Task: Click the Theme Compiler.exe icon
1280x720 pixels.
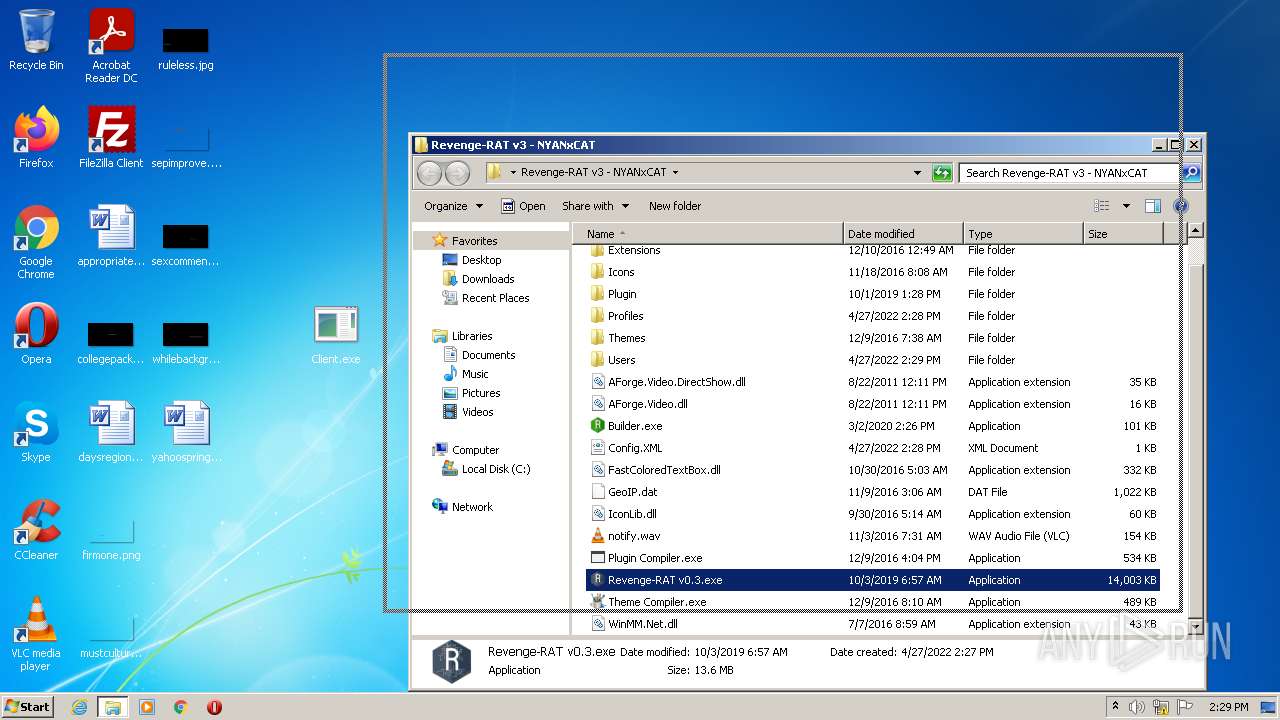Action: pyautogui.click(x=598, y=602)
